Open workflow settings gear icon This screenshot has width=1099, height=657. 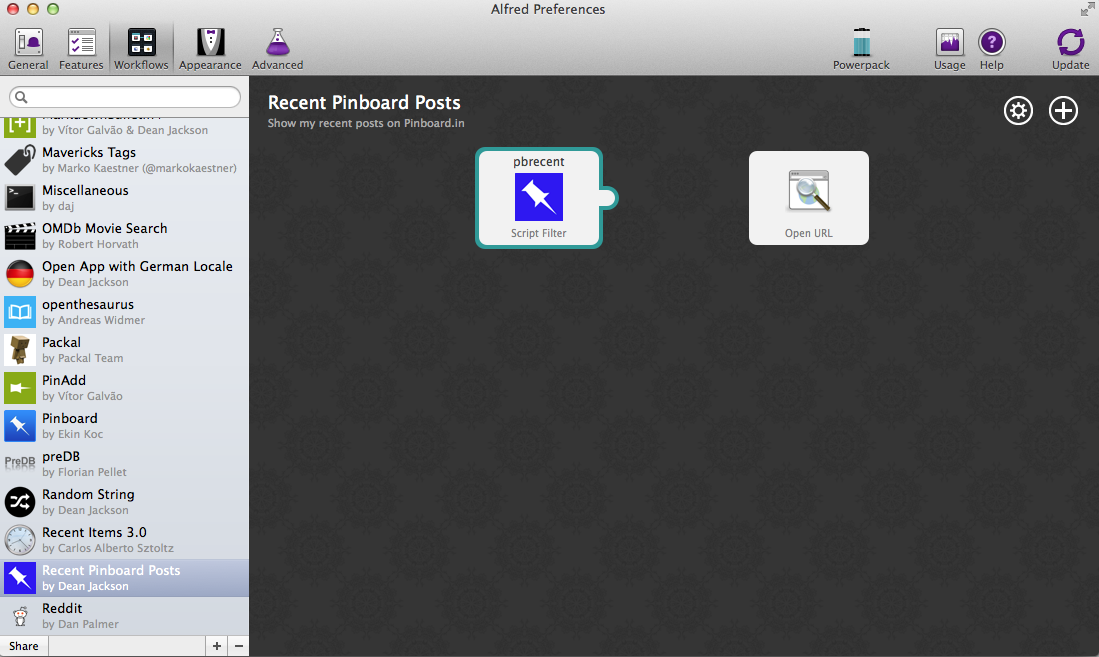click(x=1018, y=110)
